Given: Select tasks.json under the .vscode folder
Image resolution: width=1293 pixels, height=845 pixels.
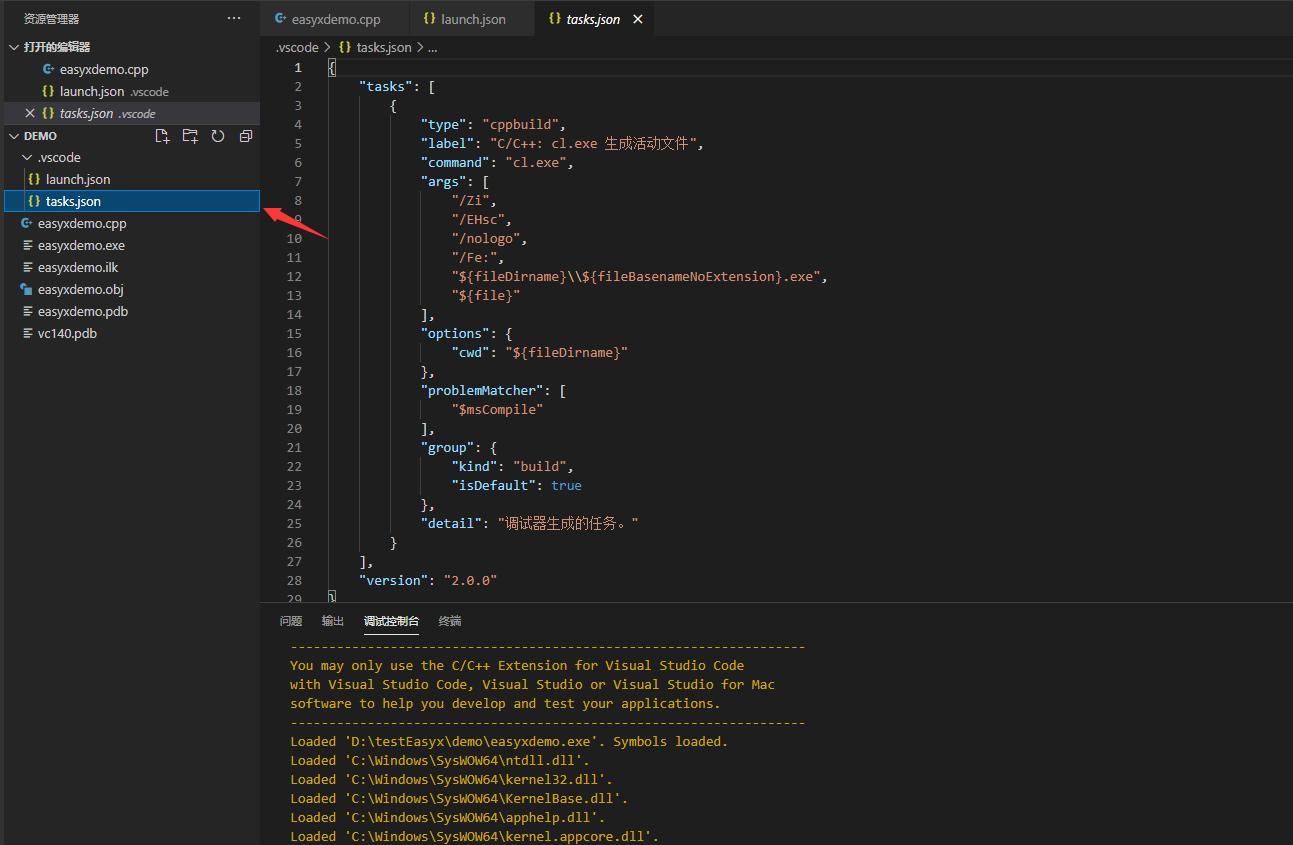Looking at the screenshot, I should 130,201.
